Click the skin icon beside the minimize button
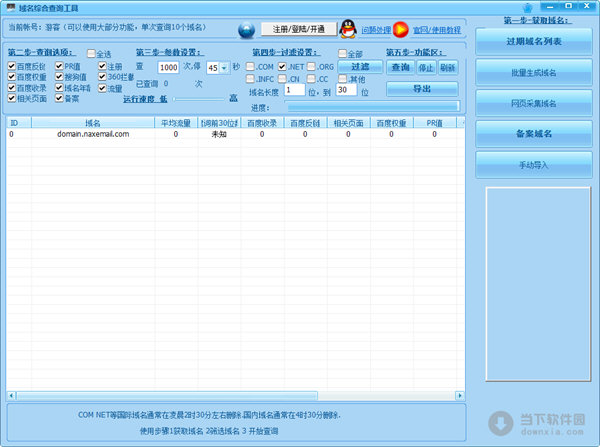This screenshot has height=447, width=600. pyautogui.click(x=528, y=7)
